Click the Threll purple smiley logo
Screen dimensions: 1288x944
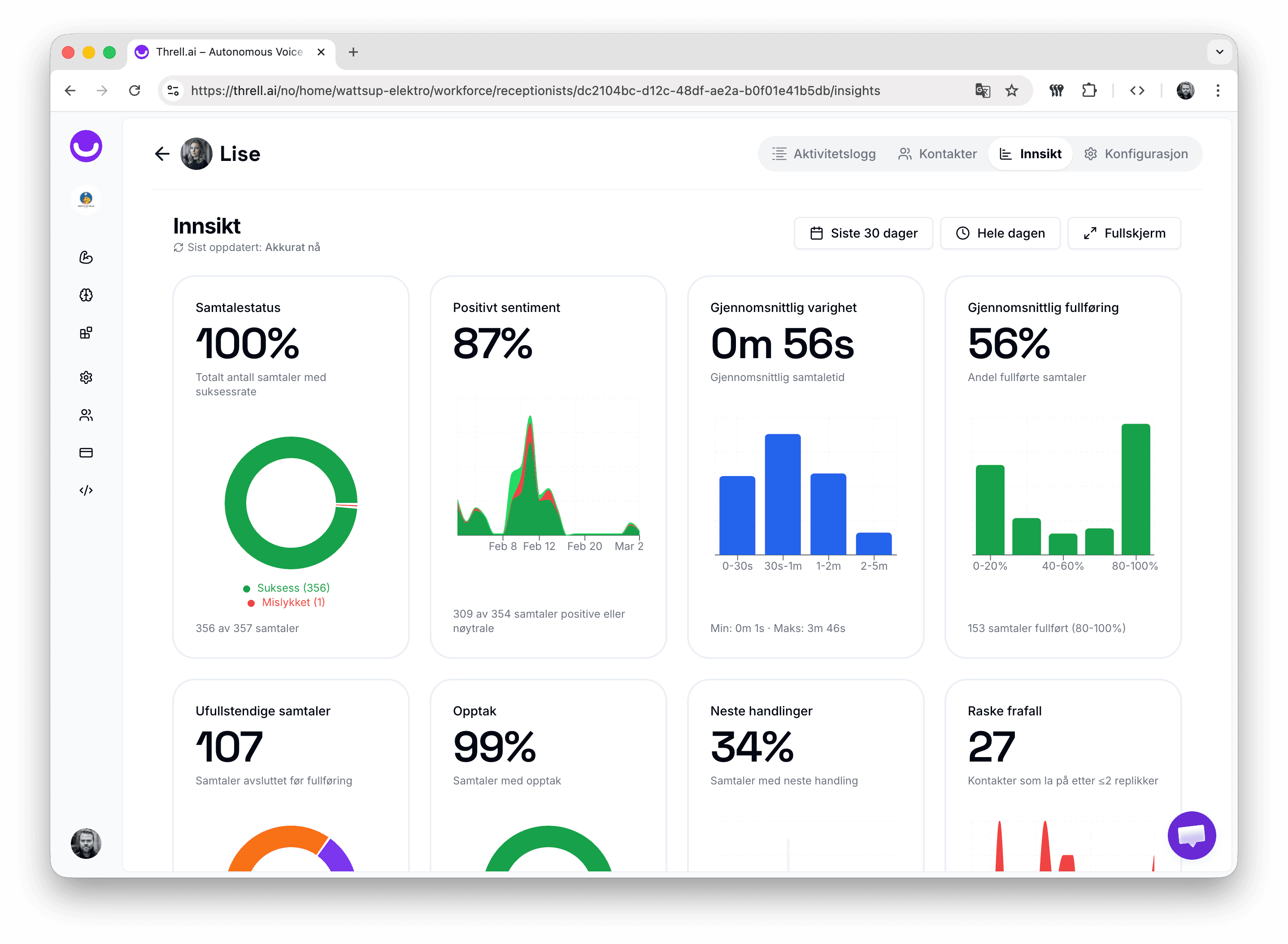(x=86, y=146)
